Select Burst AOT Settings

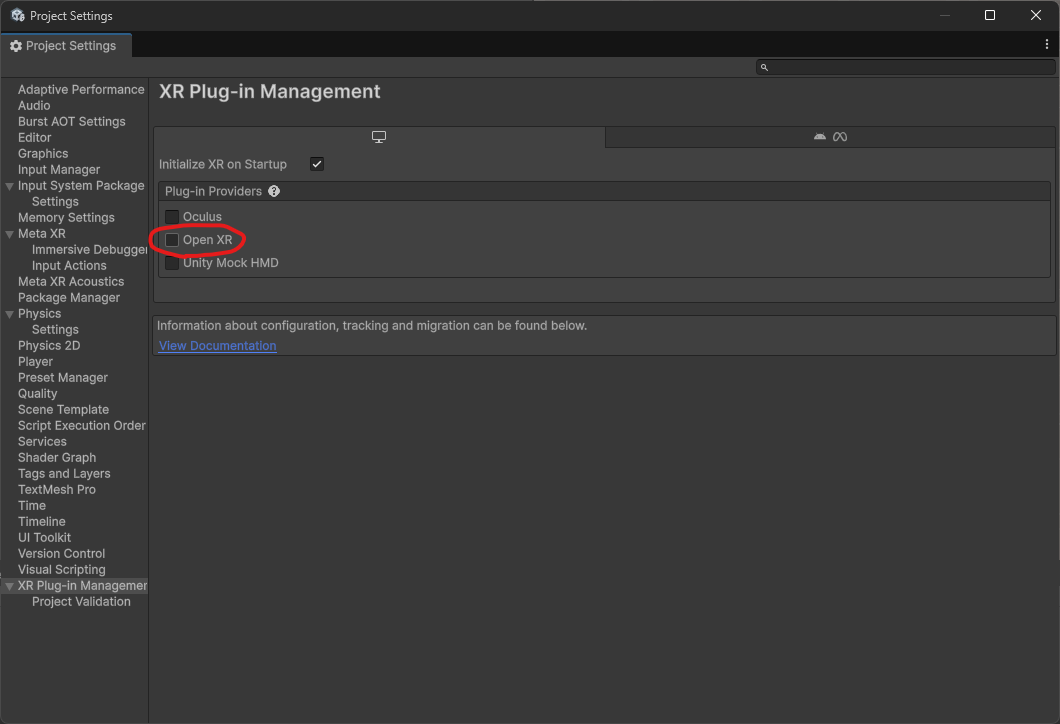coord(72,122)
